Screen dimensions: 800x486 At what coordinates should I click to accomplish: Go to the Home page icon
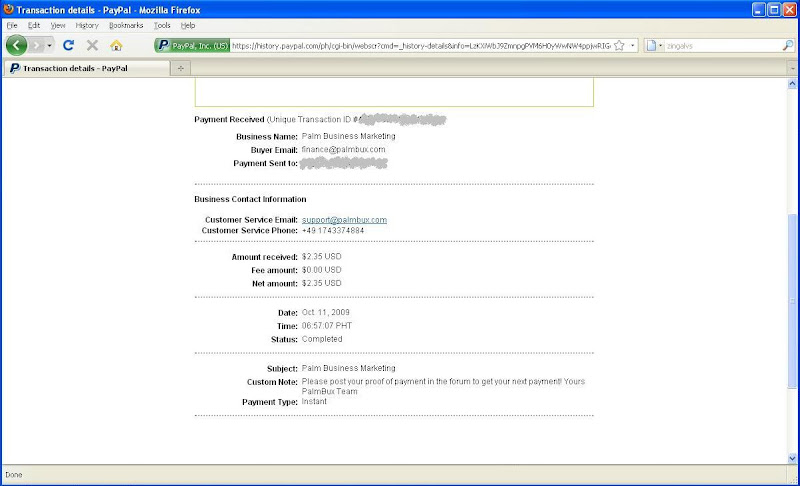point(116,45)
